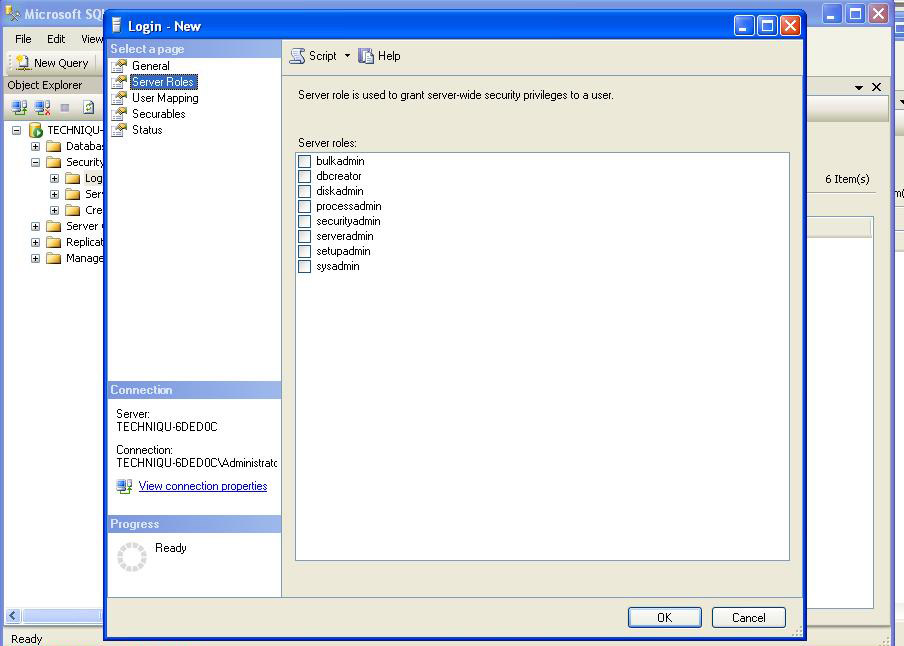The image size is (904, 646).
Task: Minimize the Login - New dialog
Action: point(744,26)
